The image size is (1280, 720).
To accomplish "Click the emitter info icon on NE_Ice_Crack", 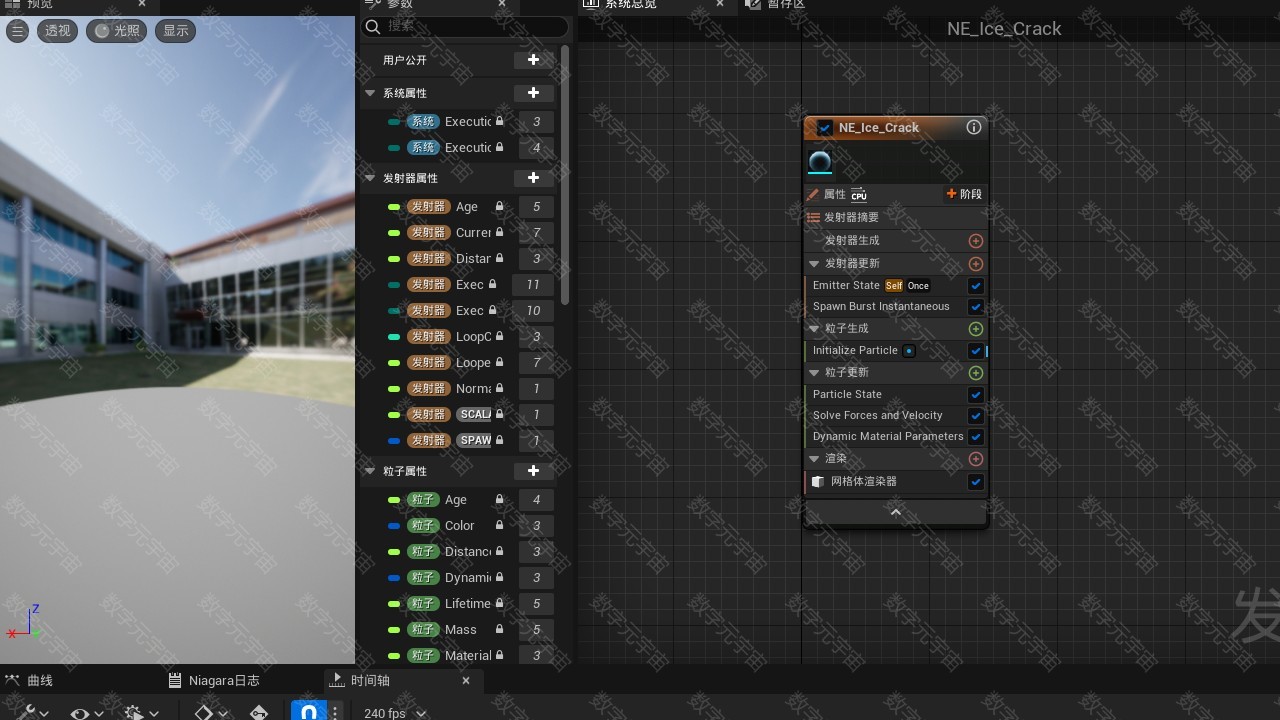I will tap(973, 128).
